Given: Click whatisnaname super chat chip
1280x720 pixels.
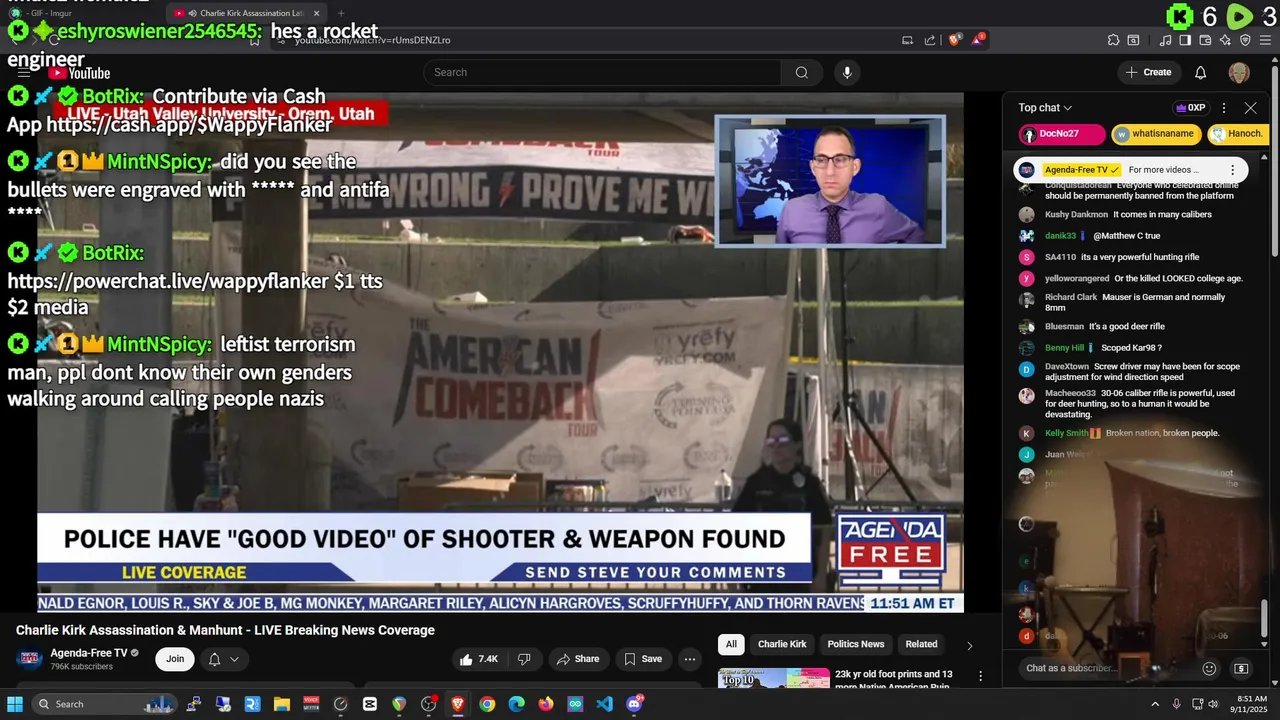Looking at the screenshot, I should point(1155,134).
